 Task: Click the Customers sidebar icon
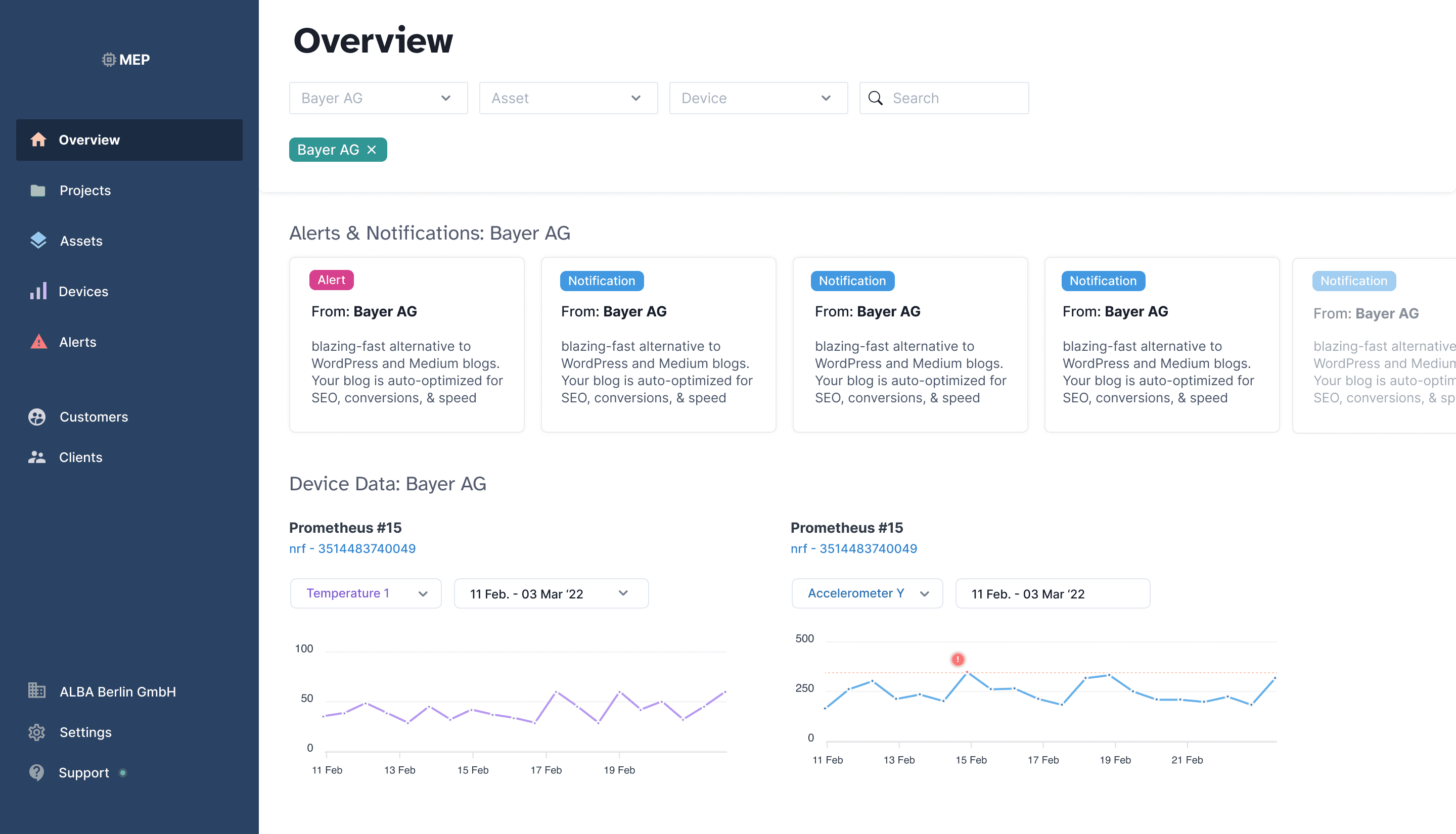(x=37, y=417)
